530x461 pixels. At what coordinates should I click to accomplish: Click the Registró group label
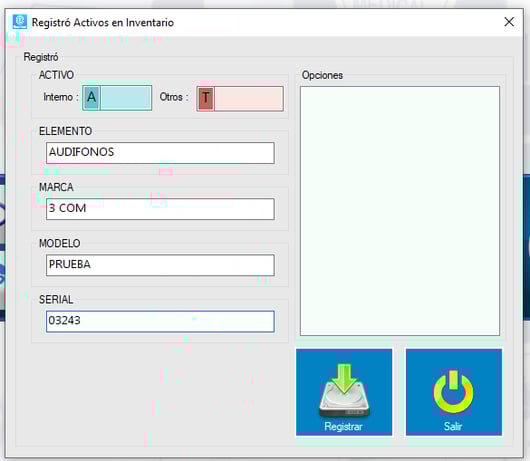[x=41, y=57]
